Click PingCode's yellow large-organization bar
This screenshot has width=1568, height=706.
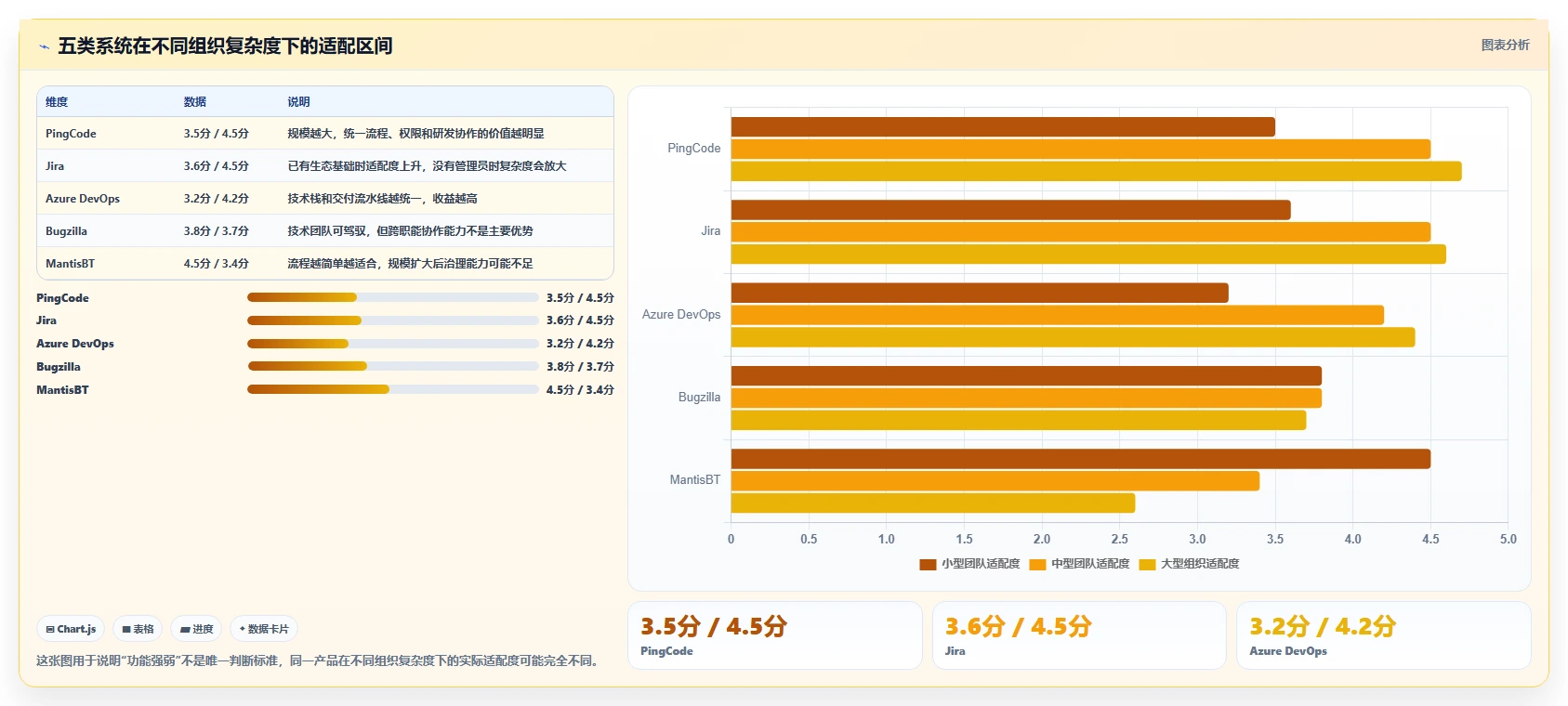click(1097, 171)
